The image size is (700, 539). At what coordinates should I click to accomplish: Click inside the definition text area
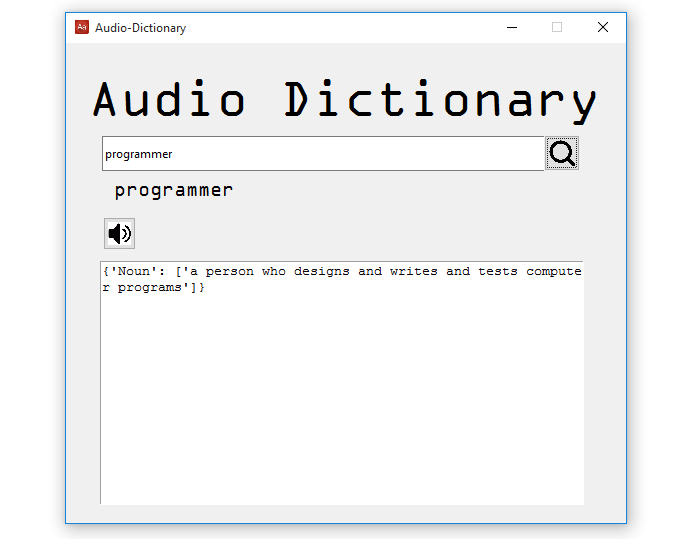(x=342, y=383)
